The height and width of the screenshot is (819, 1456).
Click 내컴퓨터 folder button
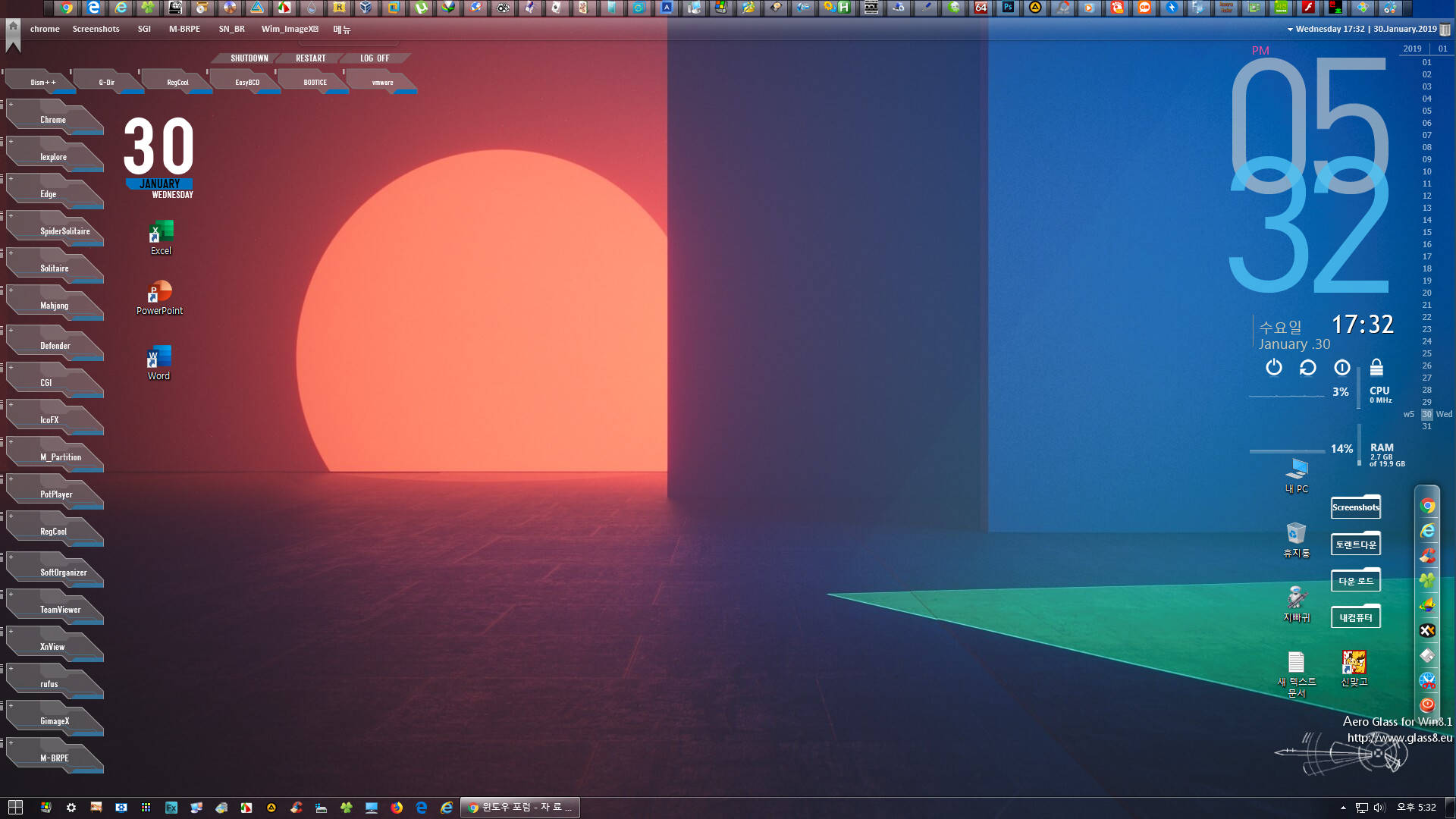(1356, 617)
